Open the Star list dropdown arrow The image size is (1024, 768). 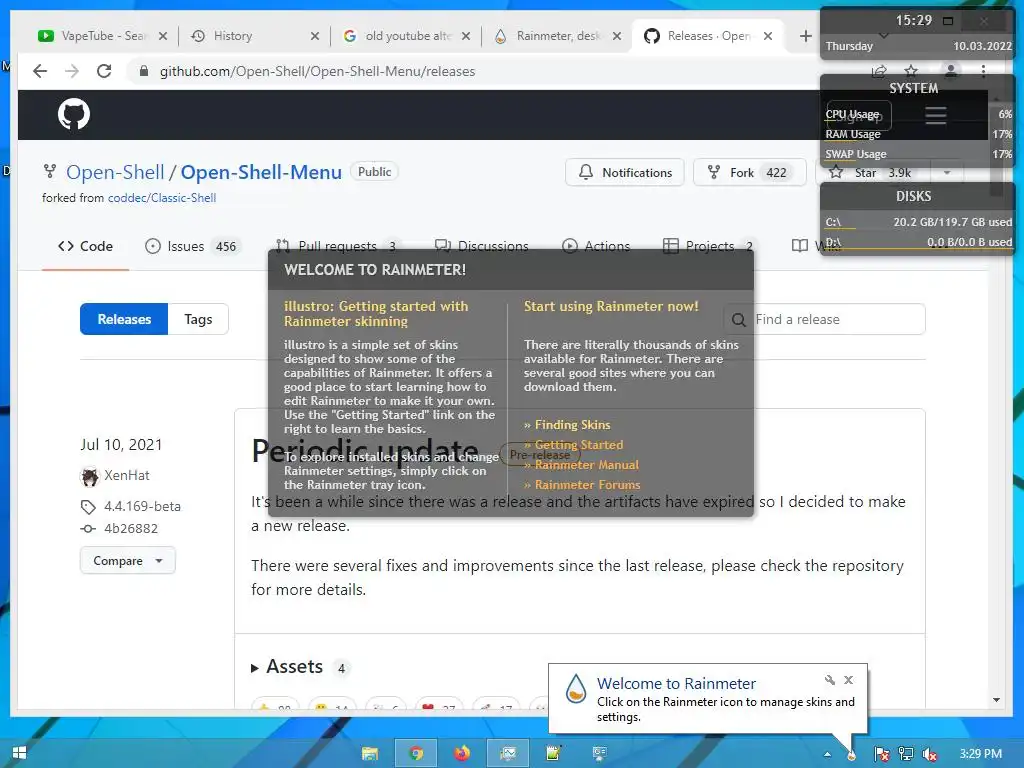click(x=947, y=173)
